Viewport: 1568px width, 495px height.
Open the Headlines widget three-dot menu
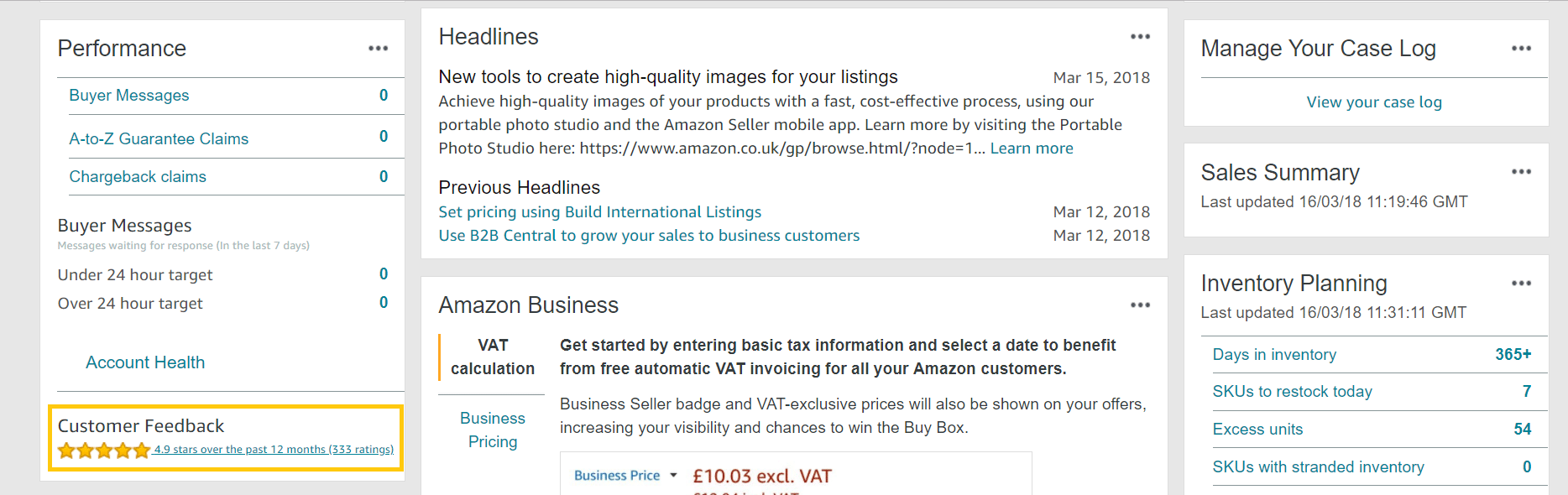tap(1140, 37)
